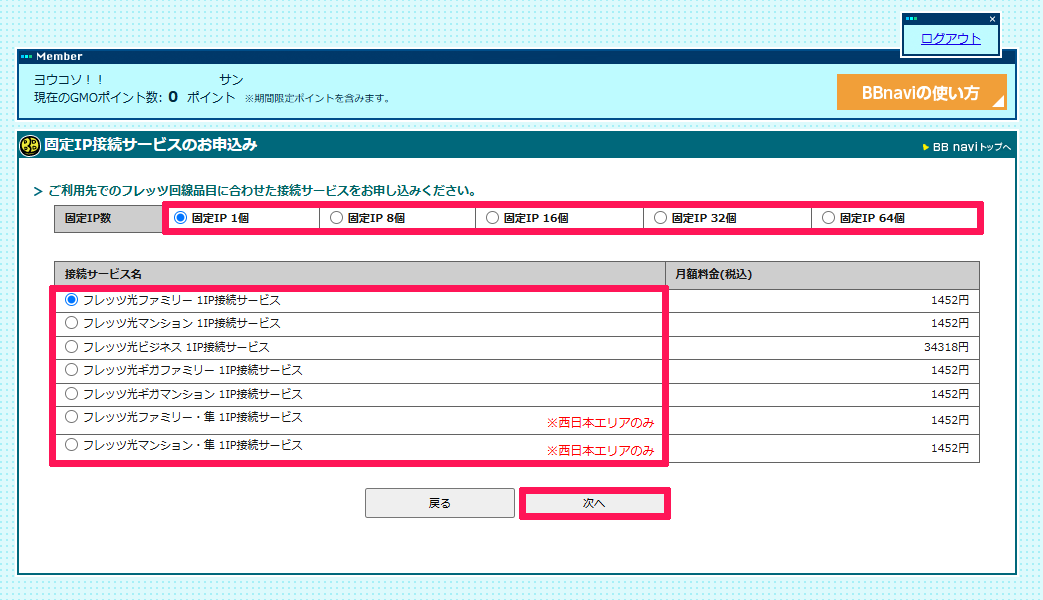This screenshot has height=600, width=1043.
Task: Choose フレッツ光ファミリー 1IP接続サービス
Action: [71, 300]
